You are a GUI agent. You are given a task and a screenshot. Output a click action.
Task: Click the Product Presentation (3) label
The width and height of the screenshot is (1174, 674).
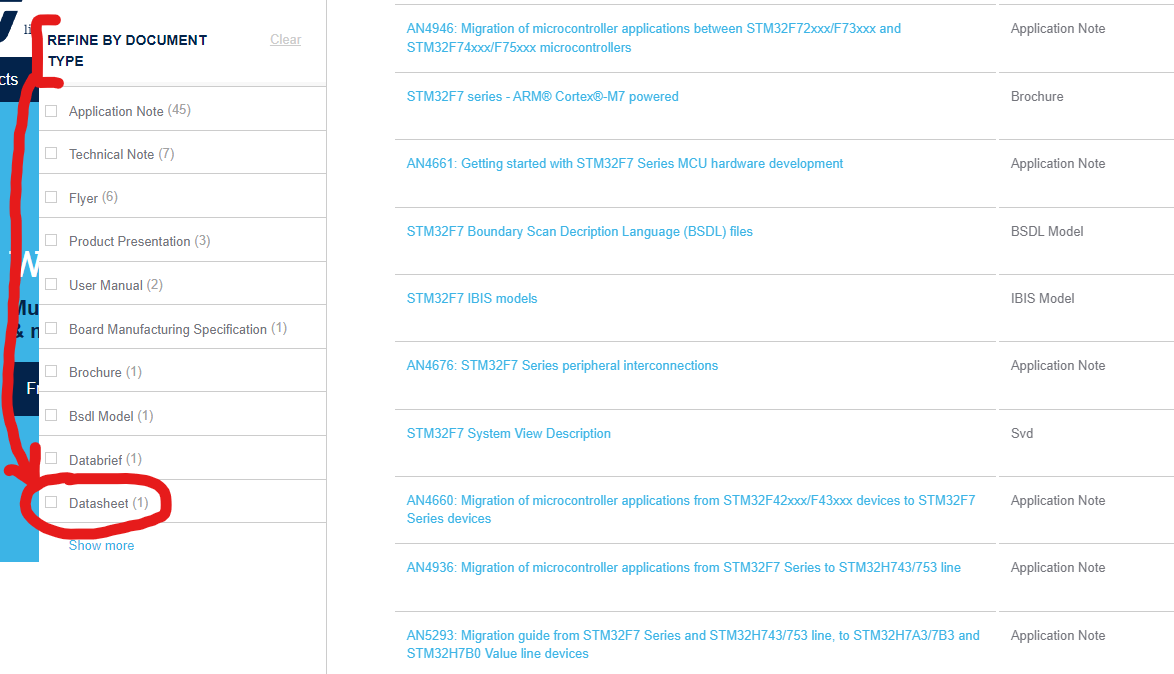tap(139, 241)
